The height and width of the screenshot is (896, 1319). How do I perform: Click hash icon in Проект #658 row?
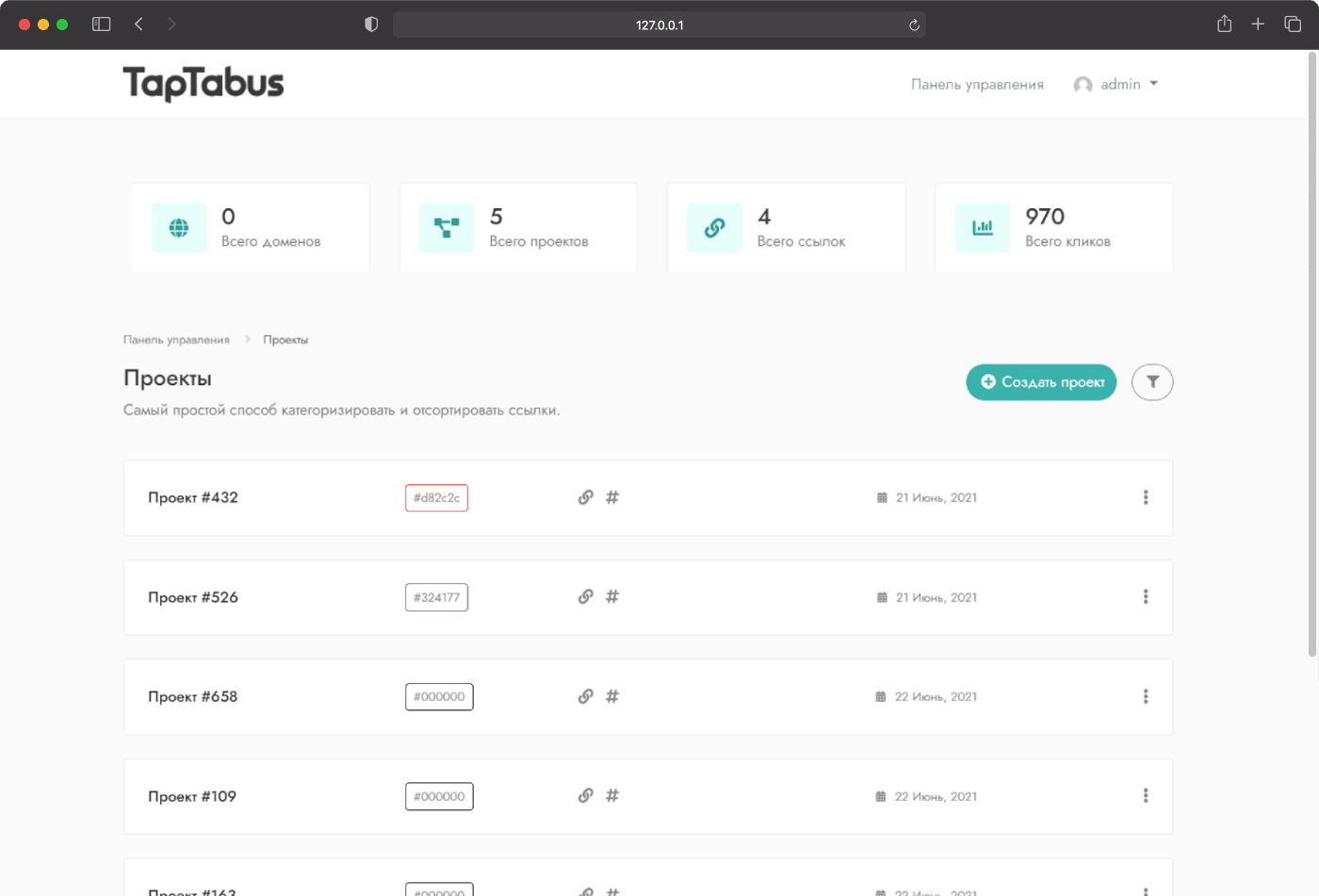[x=612, y=696]
